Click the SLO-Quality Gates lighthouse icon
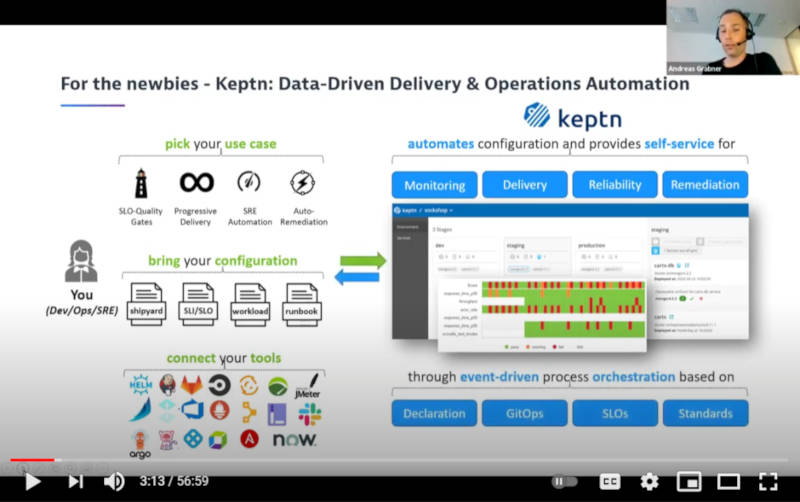800x502 pixels. [141, 183]
